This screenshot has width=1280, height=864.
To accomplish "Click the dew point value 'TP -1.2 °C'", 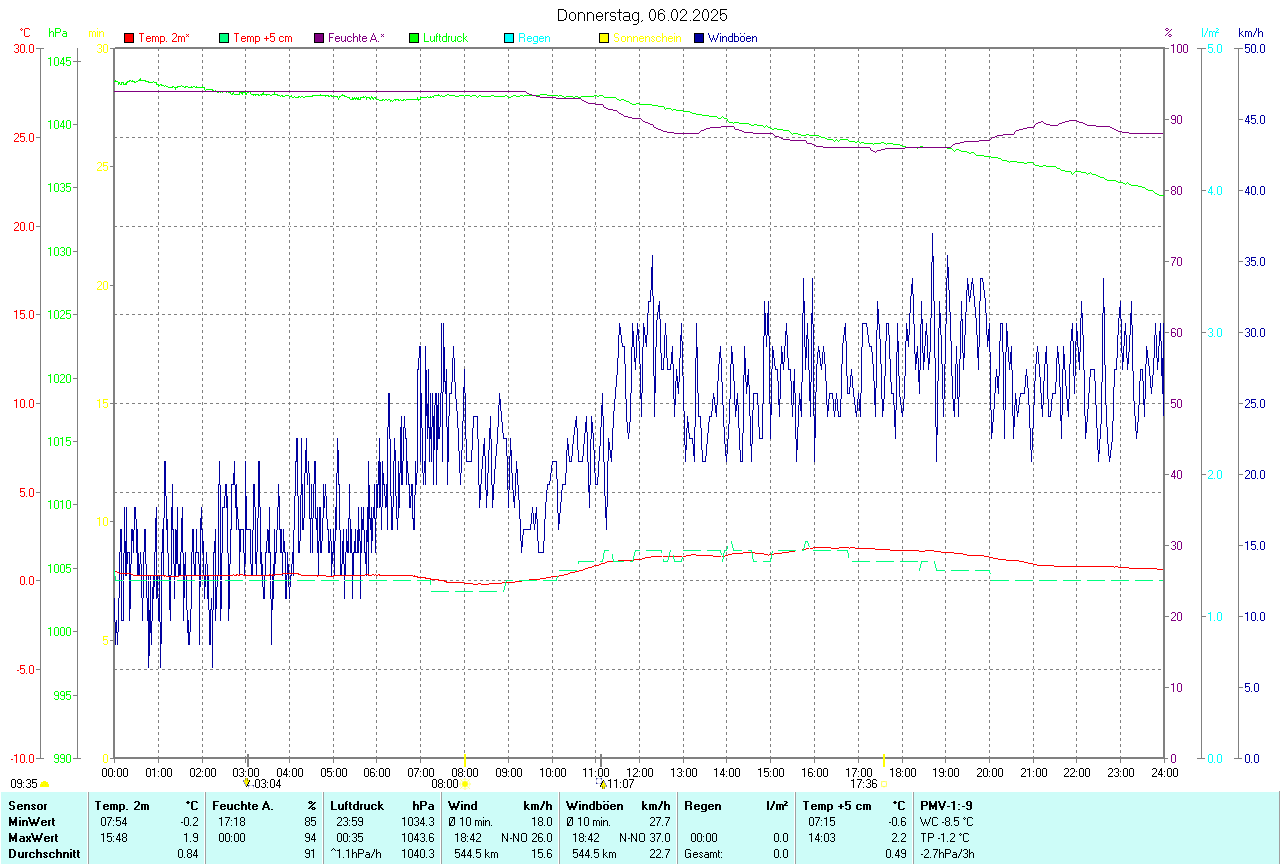I will tap(946, 838).
